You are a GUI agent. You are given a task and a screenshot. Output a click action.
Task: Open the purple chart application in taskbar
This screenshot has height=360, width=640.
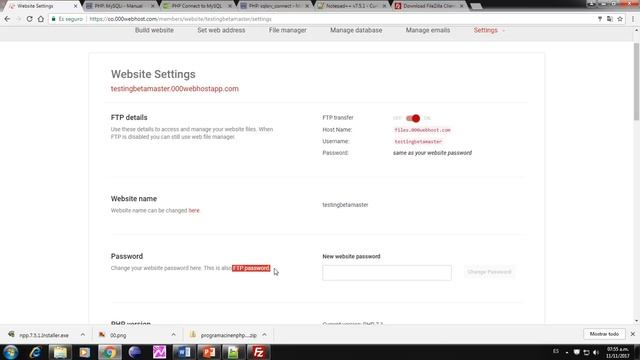(x=159, y=352)
